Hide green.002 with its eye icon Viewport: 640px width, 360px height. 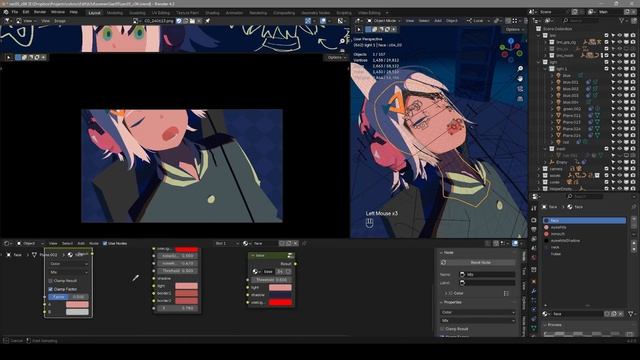pyautogui.click(x=620, y=109)
